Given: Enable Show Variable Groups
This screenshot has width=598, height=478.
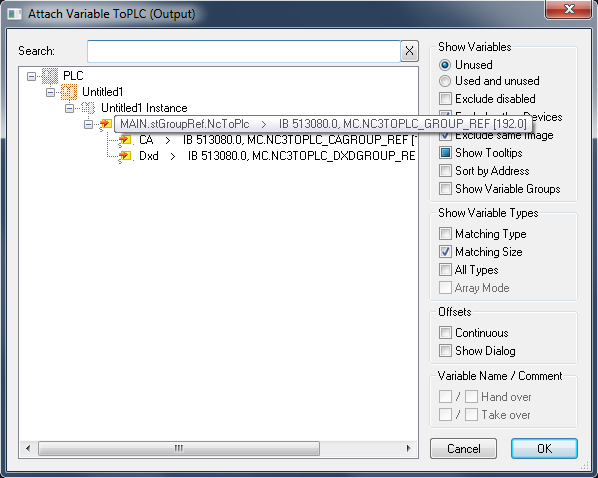Looking at the screenshot, I should (x=445, y=188).
